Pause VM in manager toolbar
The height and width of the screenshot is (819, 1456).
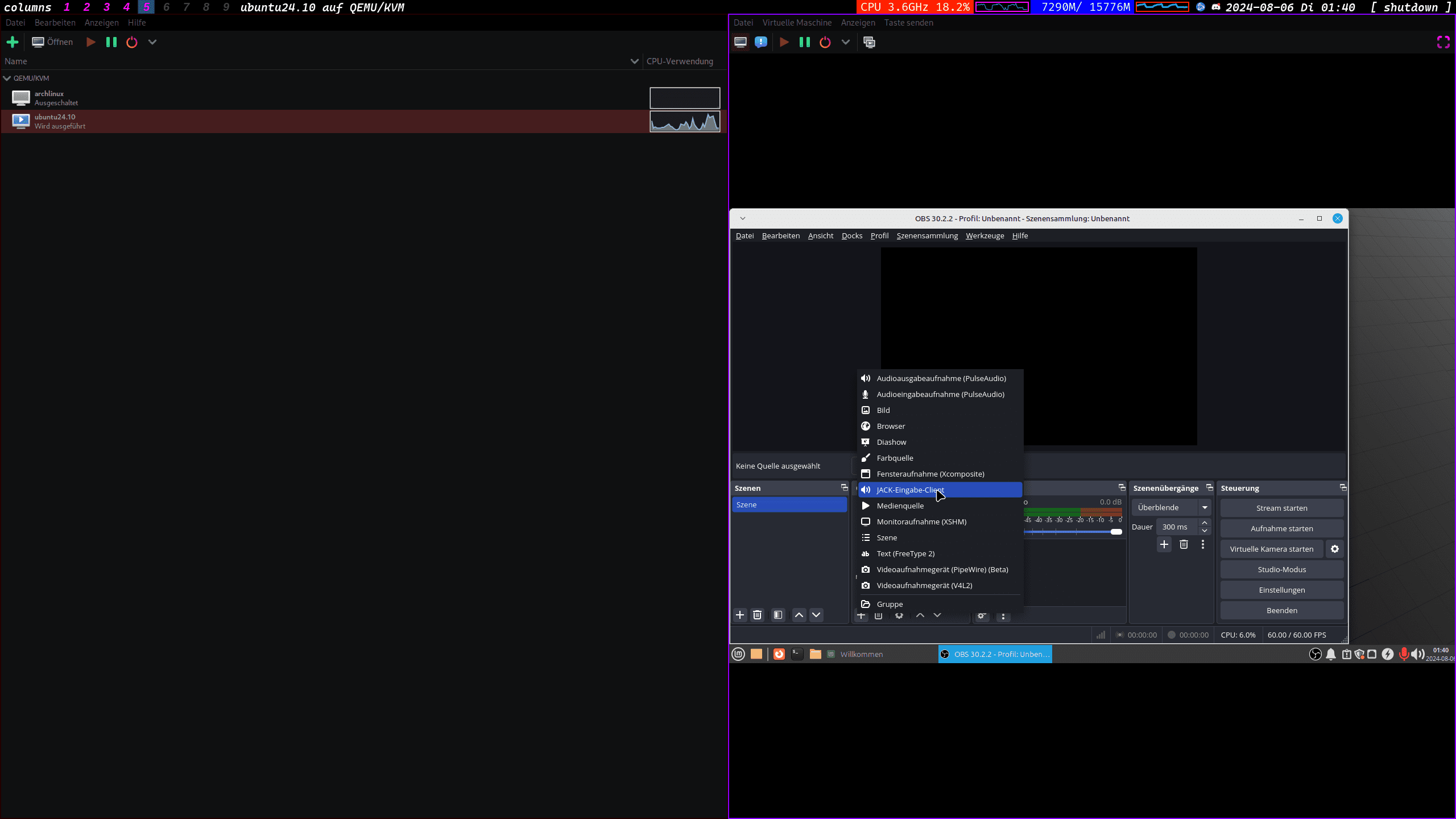click(x=111, y=42)
